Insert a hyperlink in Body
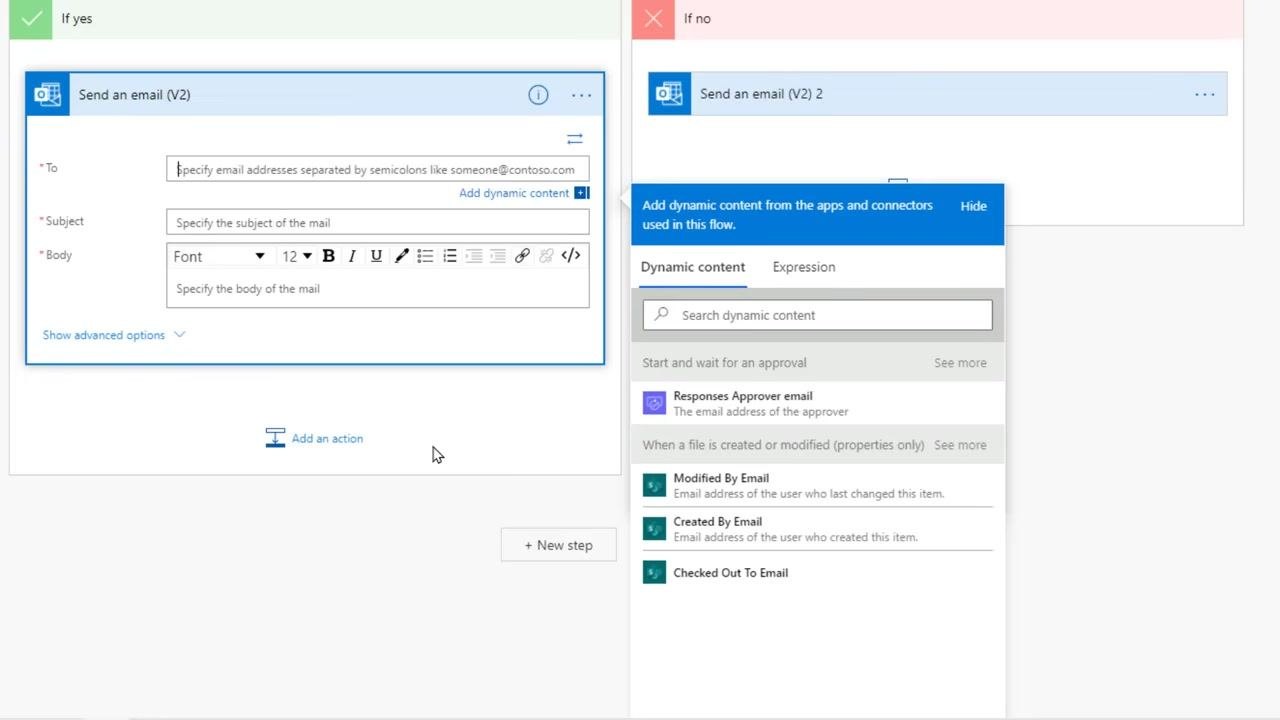 point(522,256)
